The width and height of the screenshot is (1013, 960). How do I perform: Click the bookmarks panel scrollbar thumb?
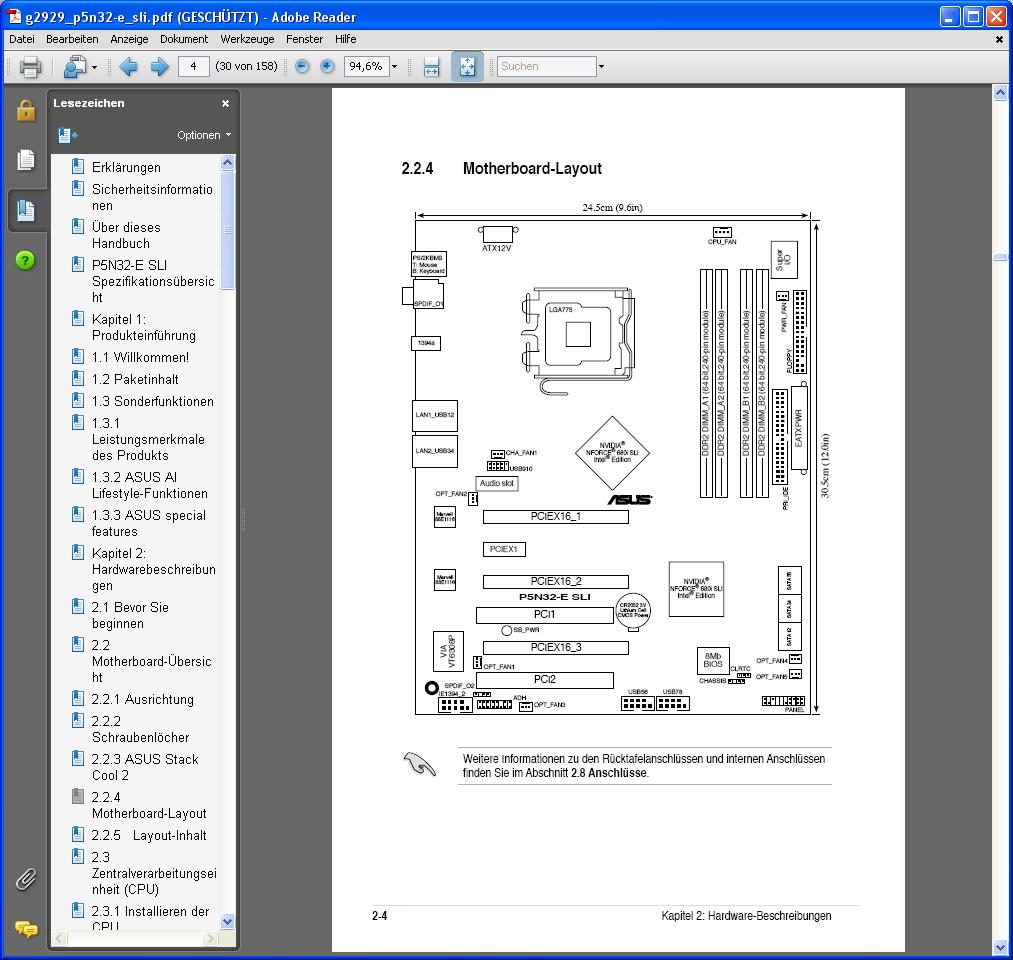(x=227, y=229)
